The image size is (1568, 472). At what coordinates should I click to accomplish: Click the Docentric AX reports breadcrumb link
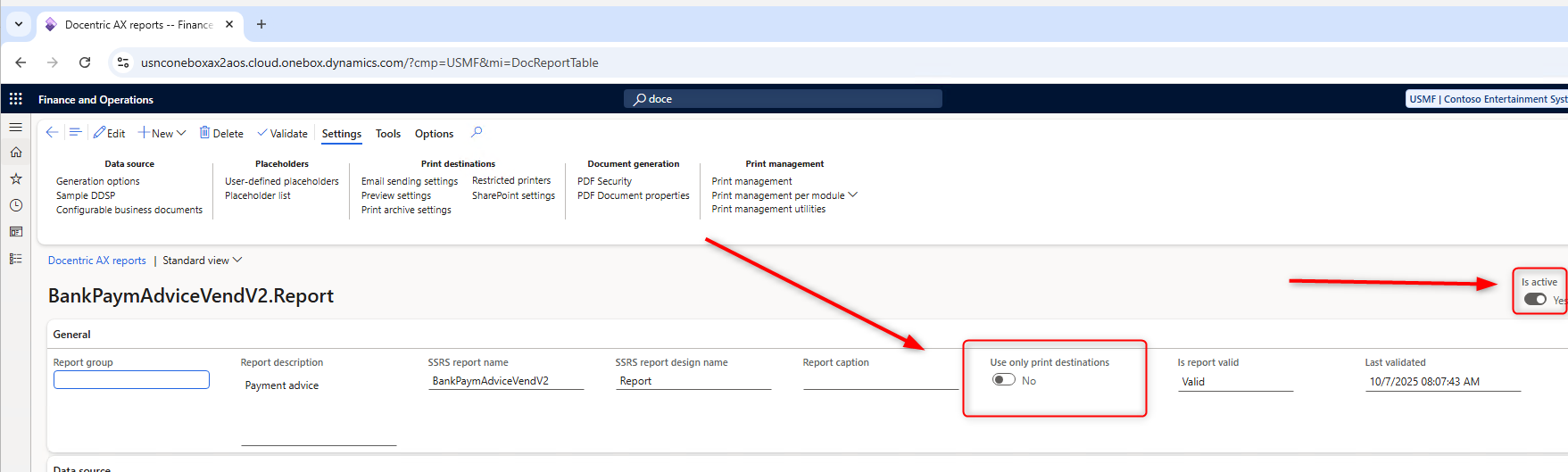(x=97, y=261)
